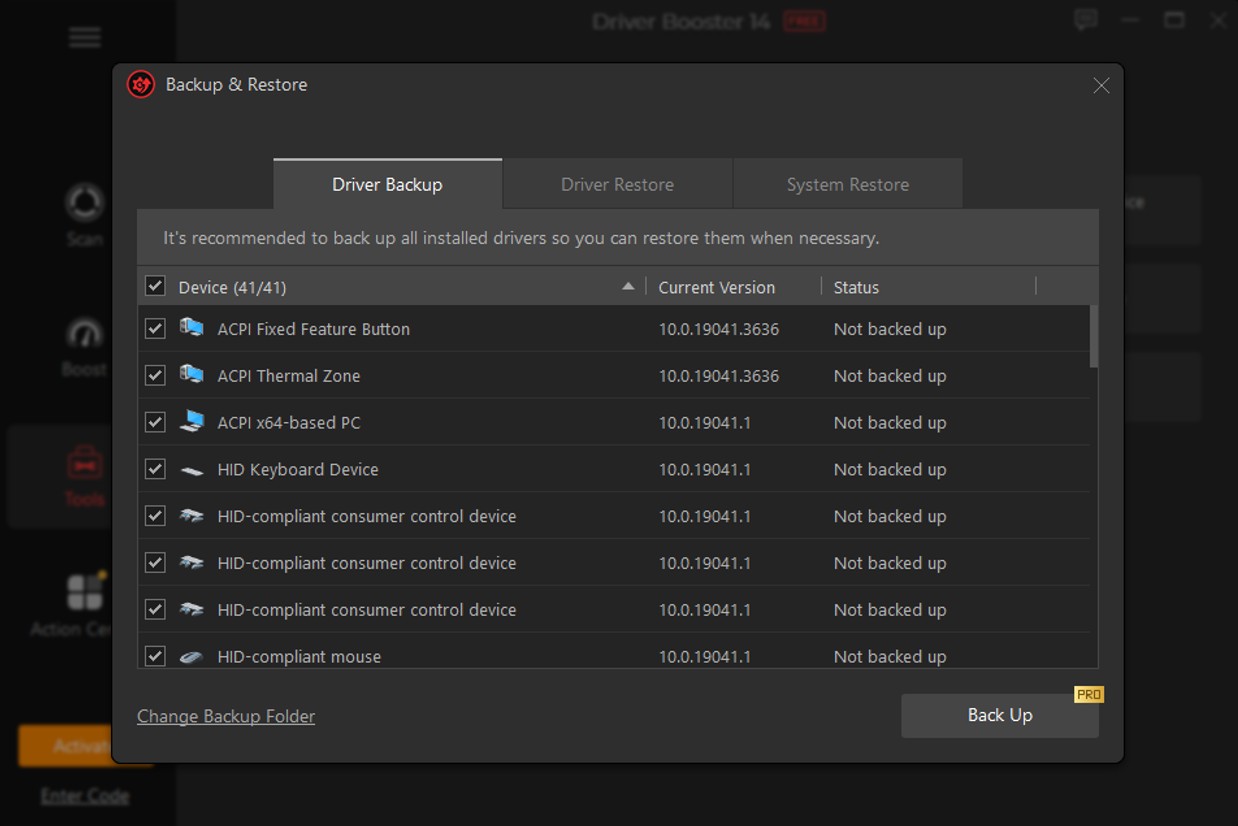
Task: Click the ACPI Fixed Feature Button device icon
Action: [191, 328]
